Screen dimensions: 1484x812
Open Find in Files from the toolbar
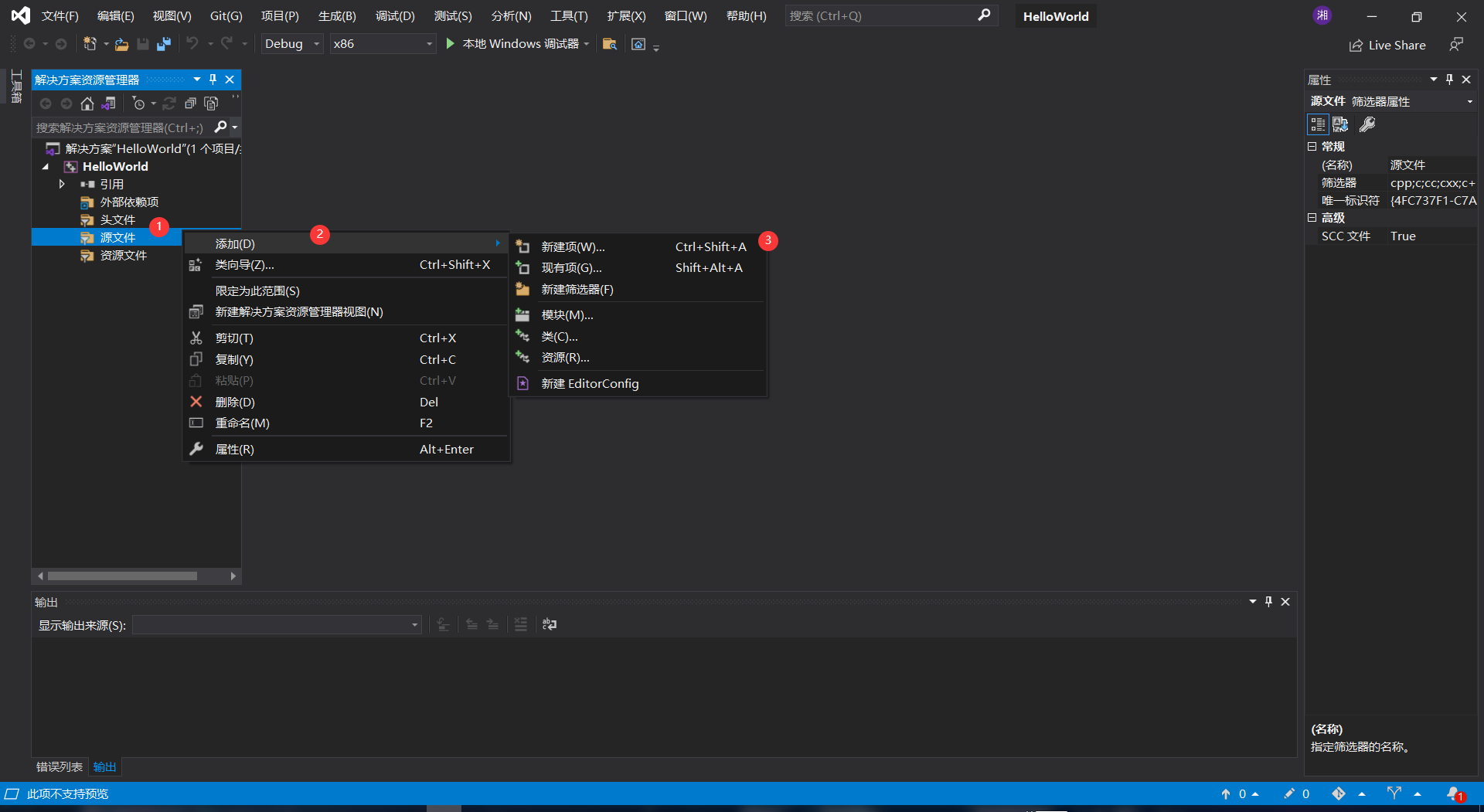point(610,44)
